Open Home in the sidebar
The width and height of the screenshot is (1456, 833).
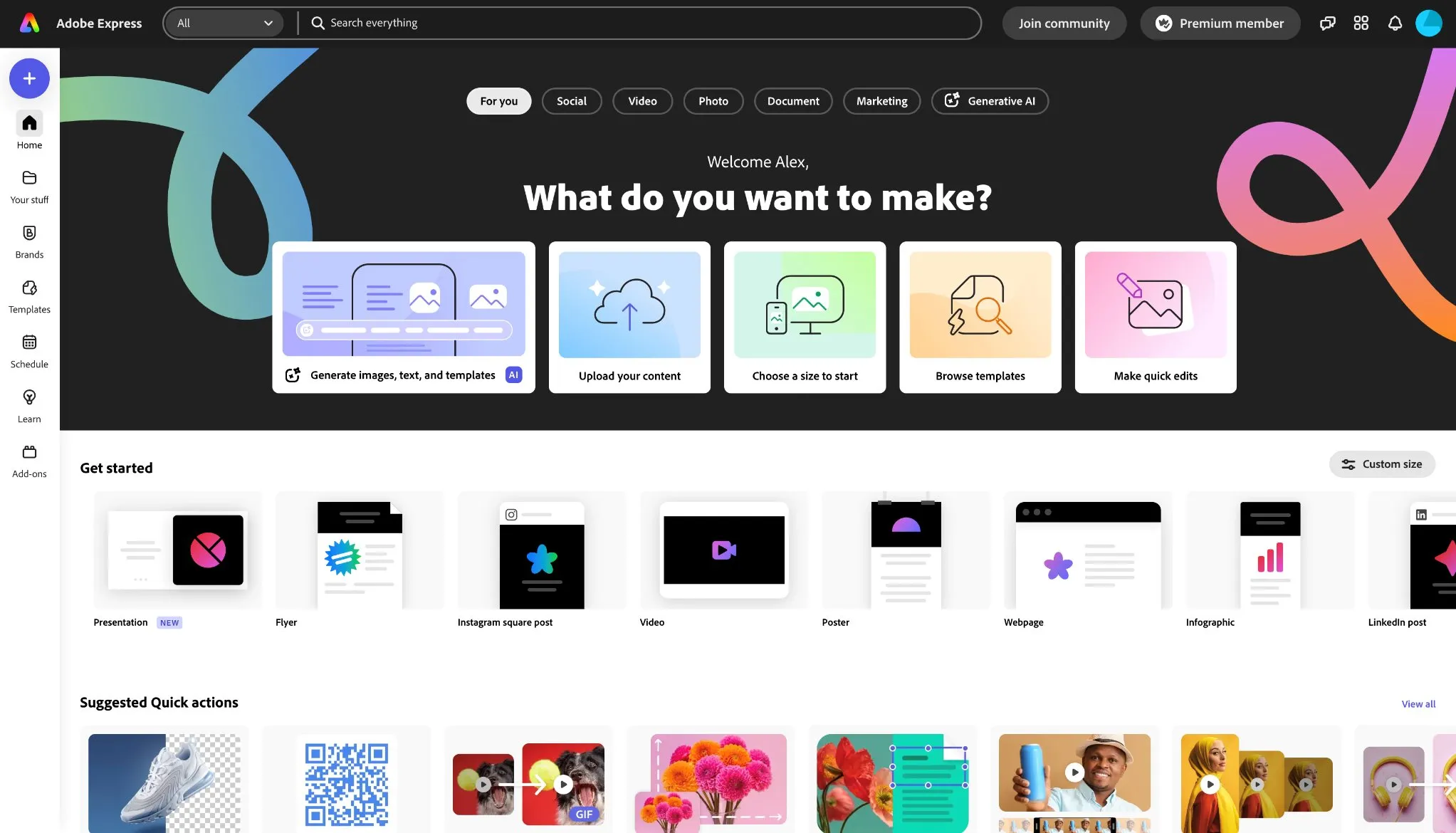click(x=29, y=130)
